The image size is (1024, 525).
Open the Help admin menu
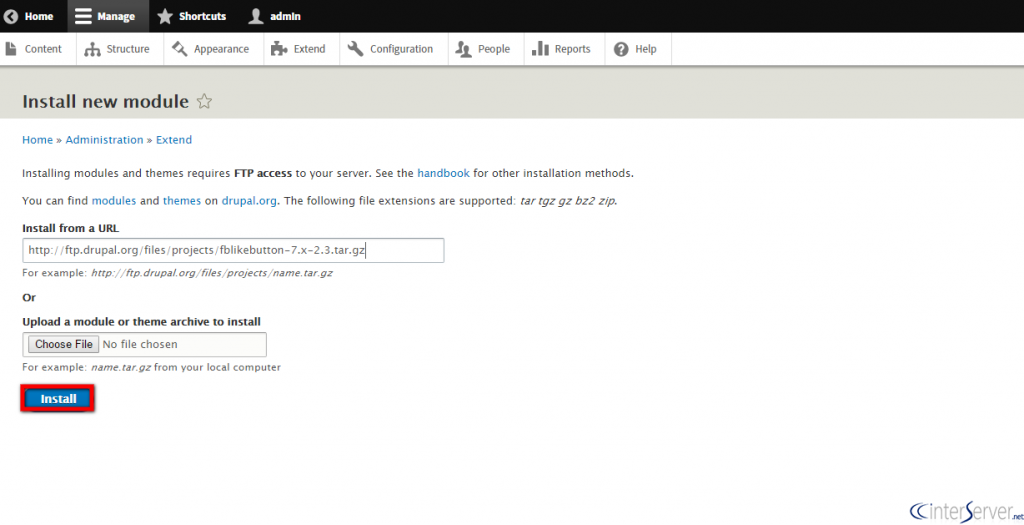638,49
